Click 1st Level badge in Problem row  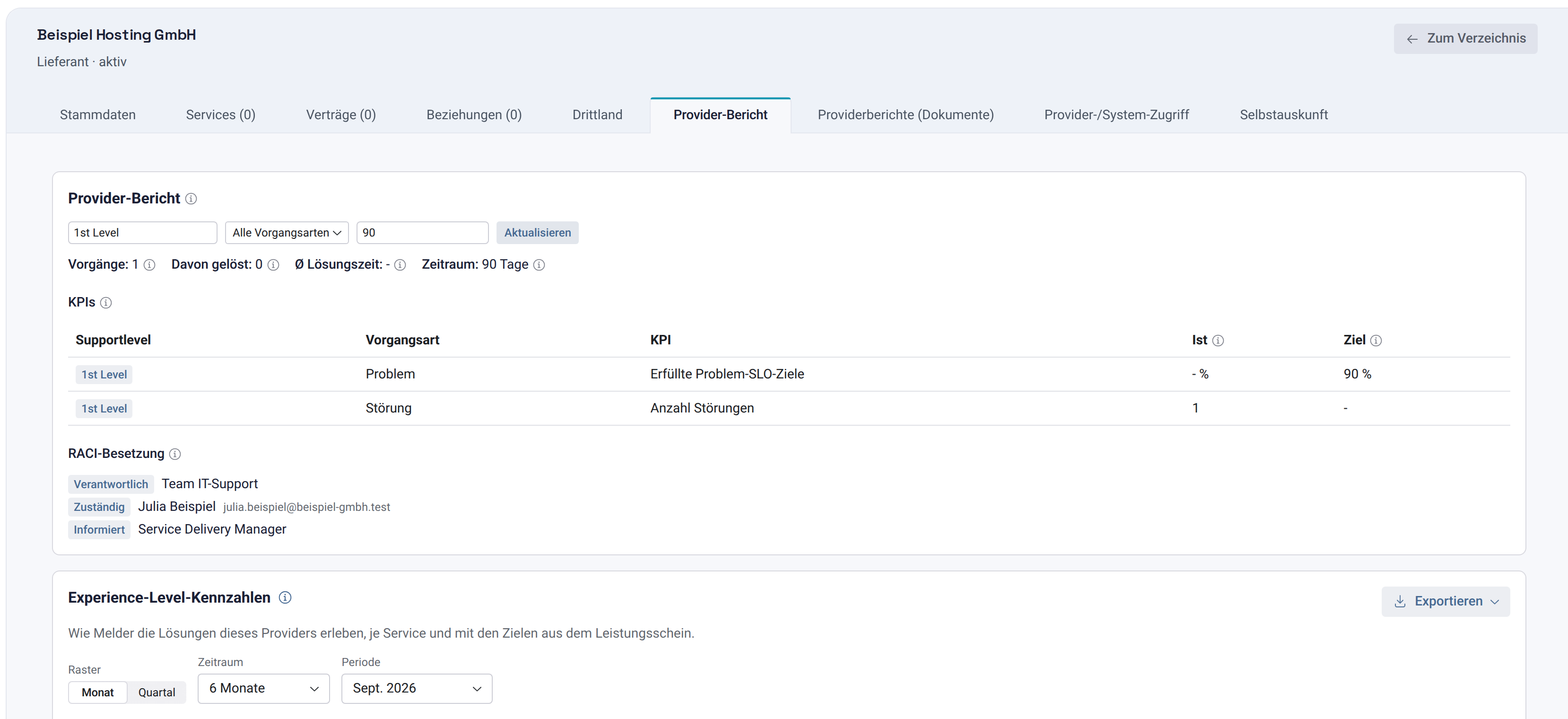tap(104, 375)
